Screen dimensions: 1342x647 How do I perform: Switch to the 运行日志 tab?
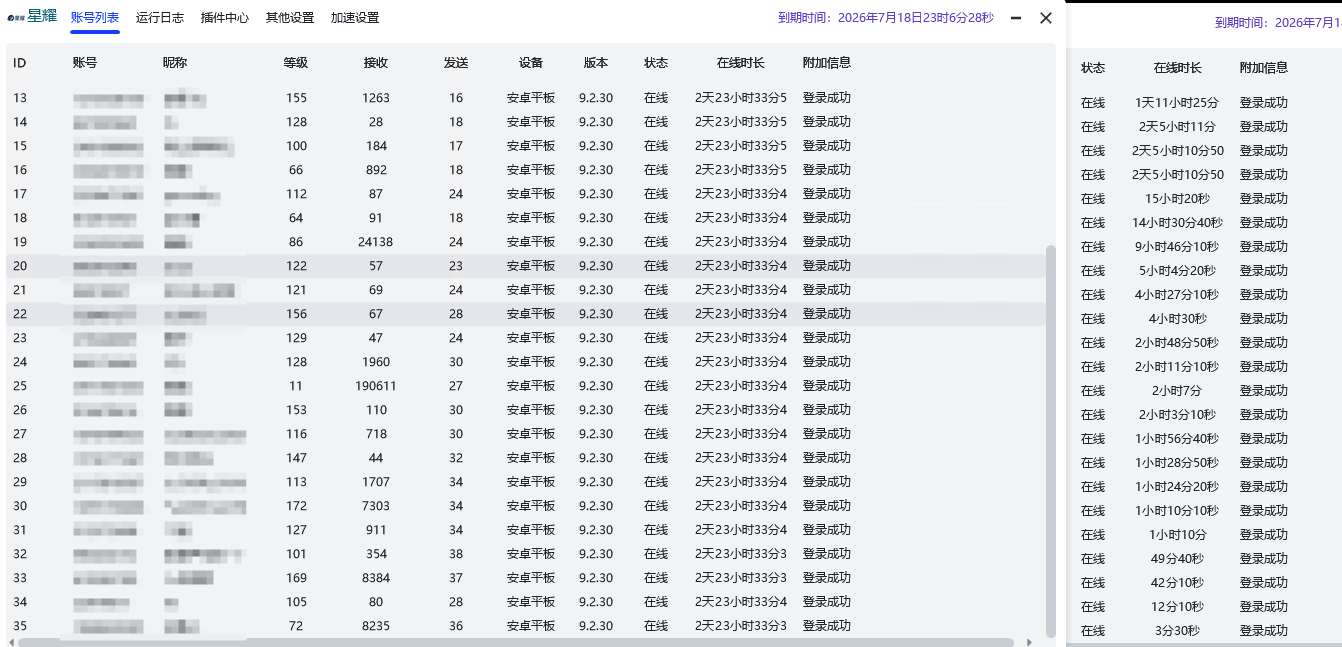click(160, 18)
